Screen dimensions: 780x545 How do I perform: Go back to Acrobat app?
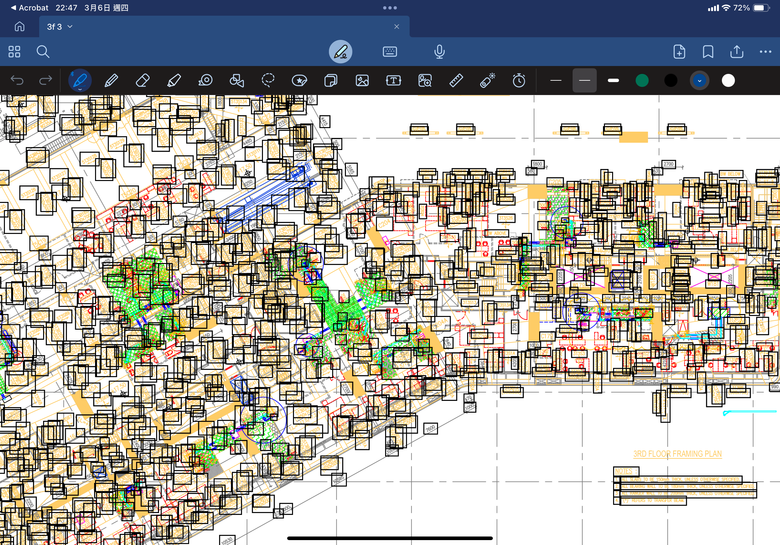(x=29, y=8)
